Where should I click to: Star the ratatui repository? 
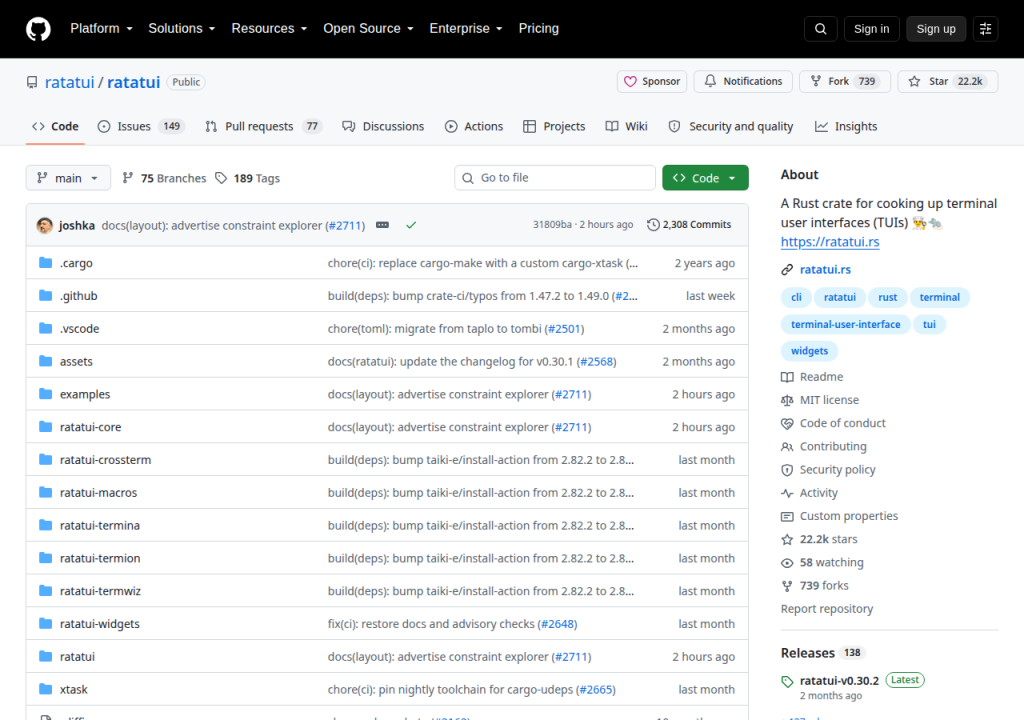pyautogui.click(x=948, y=82)
